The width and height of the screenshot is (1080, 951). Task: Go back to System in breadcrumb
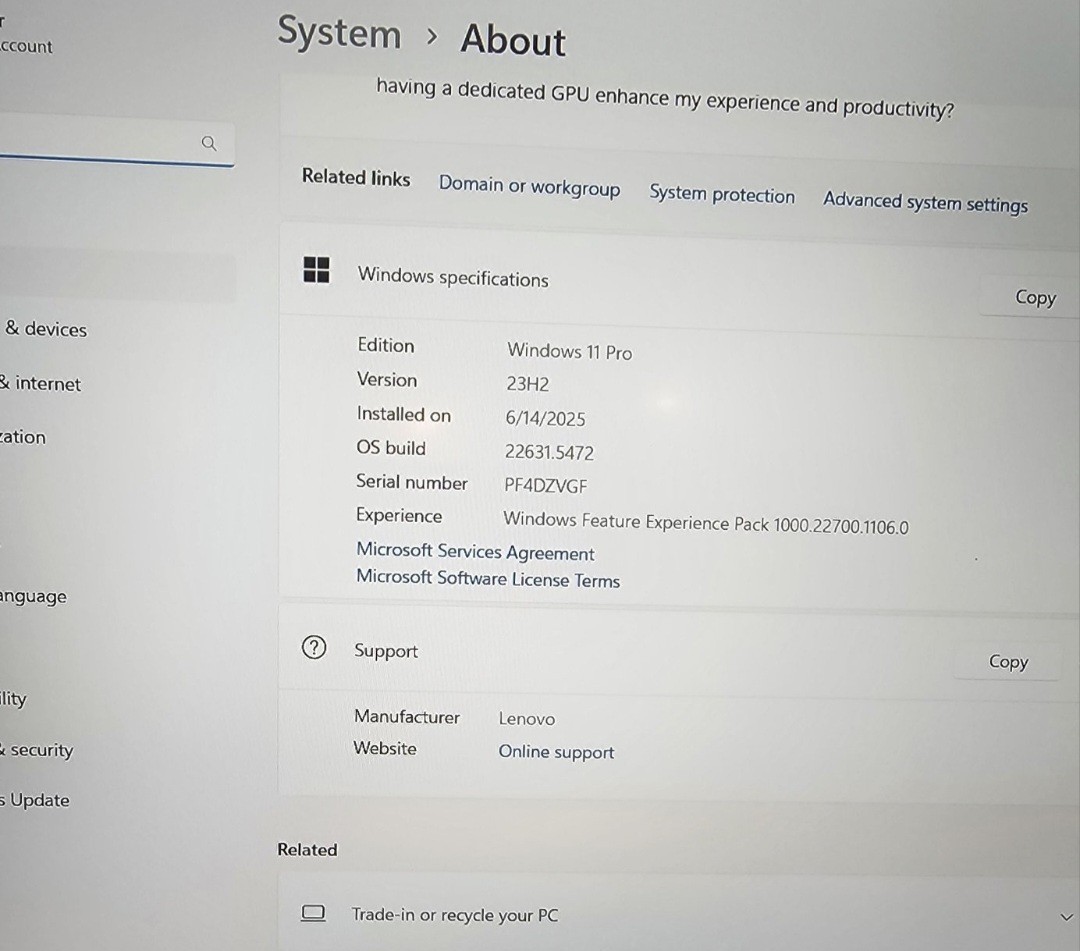pyautogui.click(x=339, y=33)
